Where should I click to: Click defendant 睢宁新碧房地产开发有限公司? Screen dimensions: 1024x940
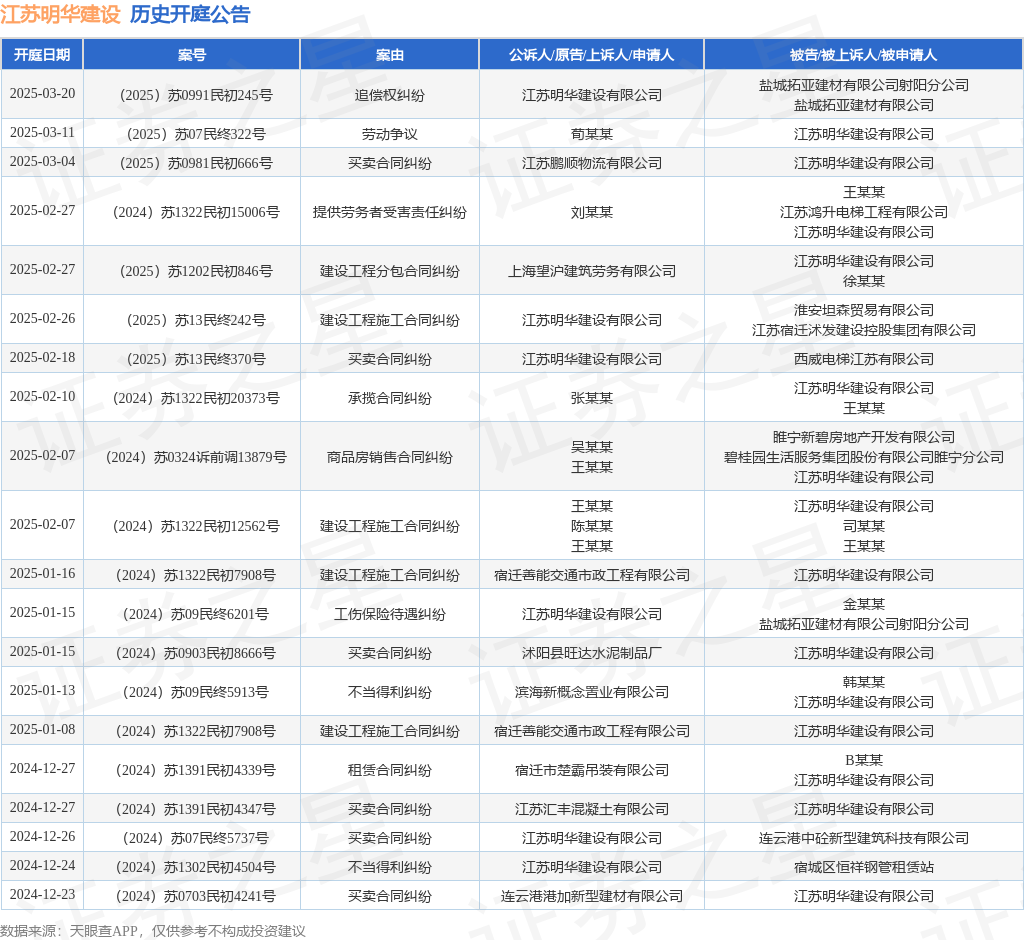pos(863,437)
